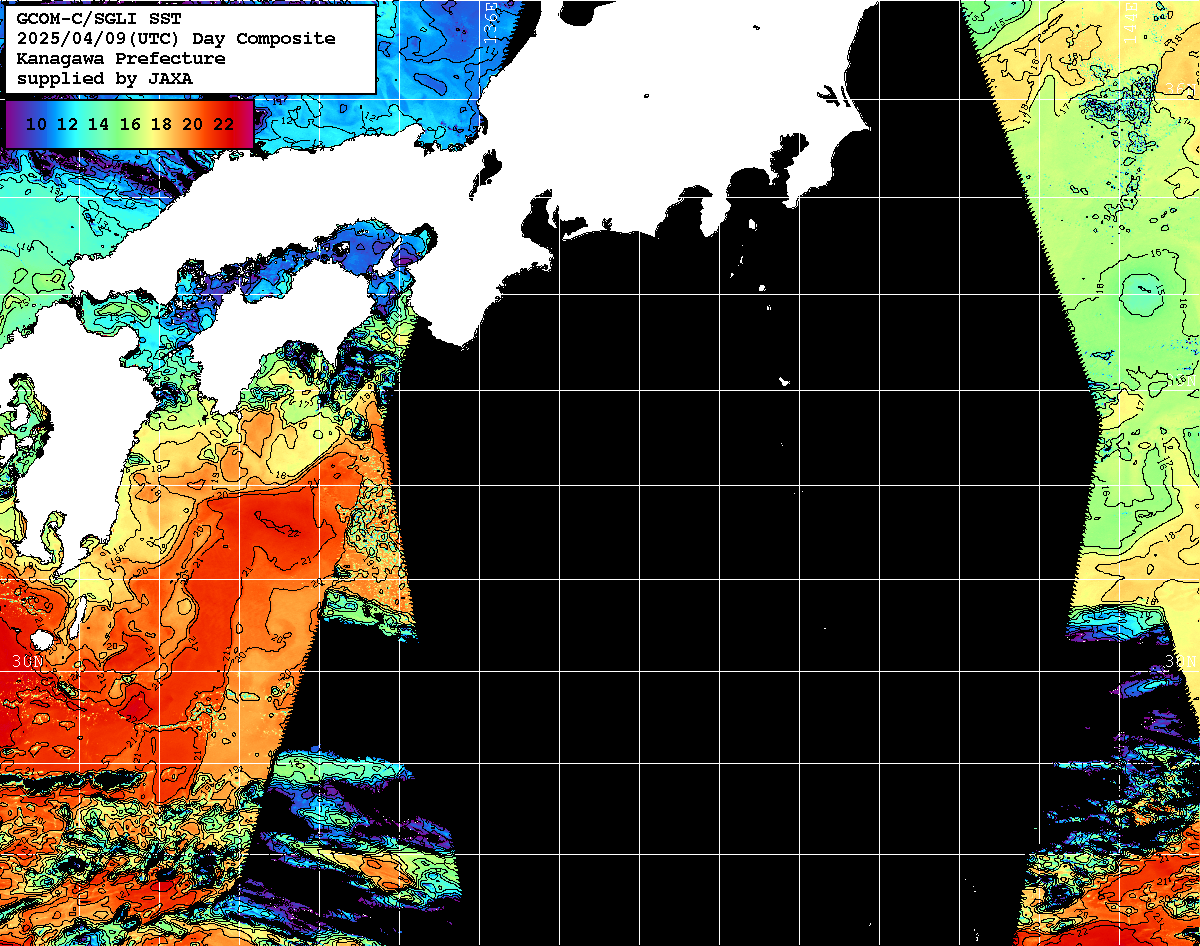
Task: Click the 'GCOM-C/SGLI SST' title line
Action: click(x=99, y=18)
